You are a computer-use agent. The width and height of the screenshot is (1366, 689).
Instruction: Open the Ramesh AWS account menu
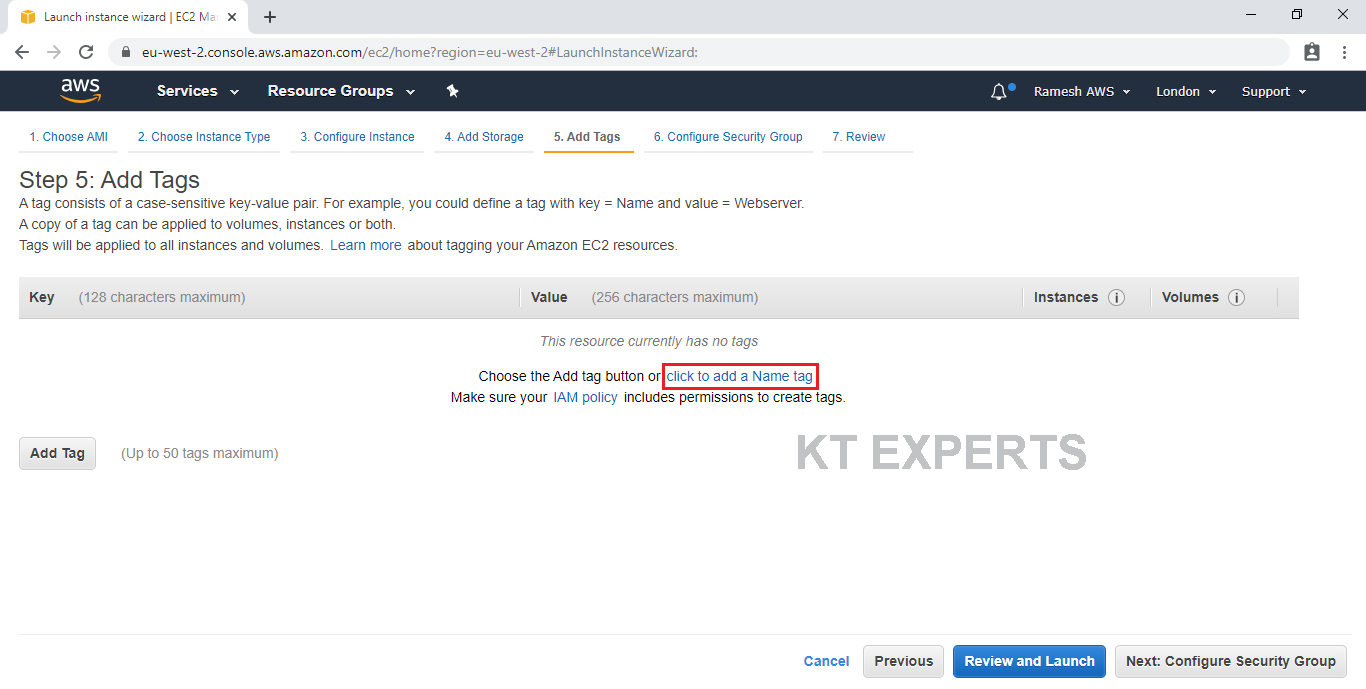click(1082, 91)
